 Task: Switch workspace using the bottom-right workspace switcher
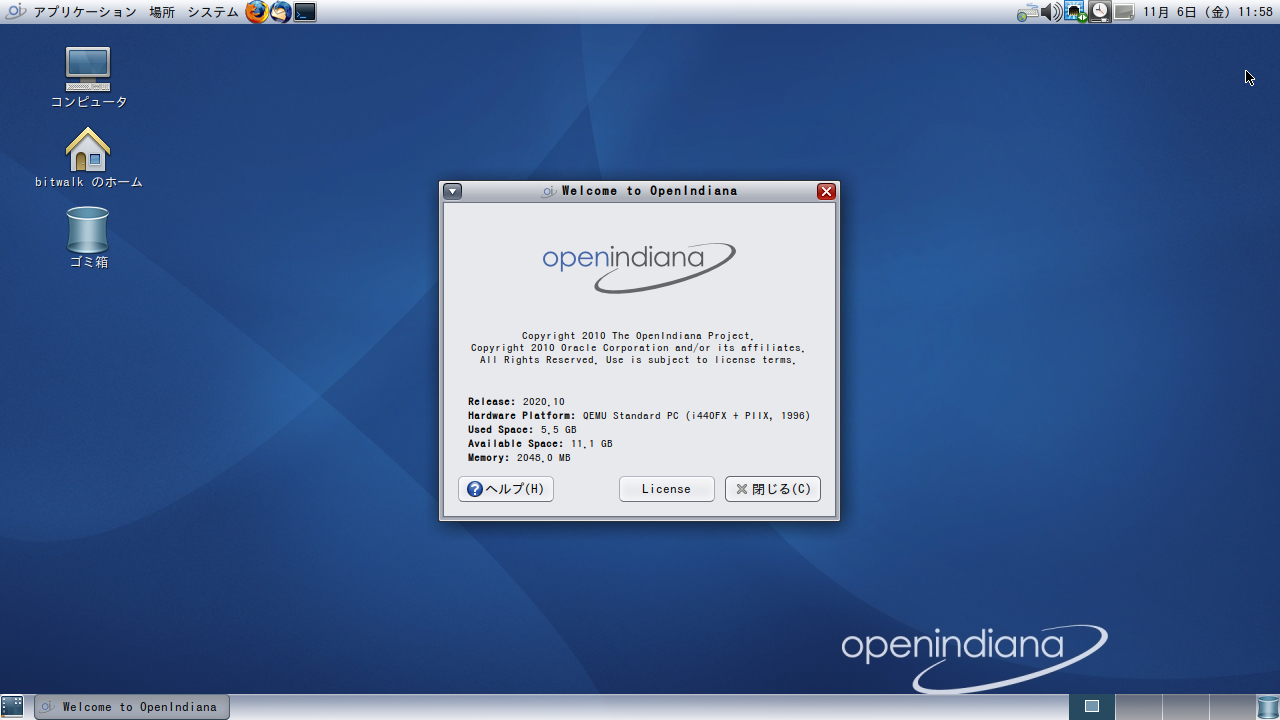point(1138,706)
